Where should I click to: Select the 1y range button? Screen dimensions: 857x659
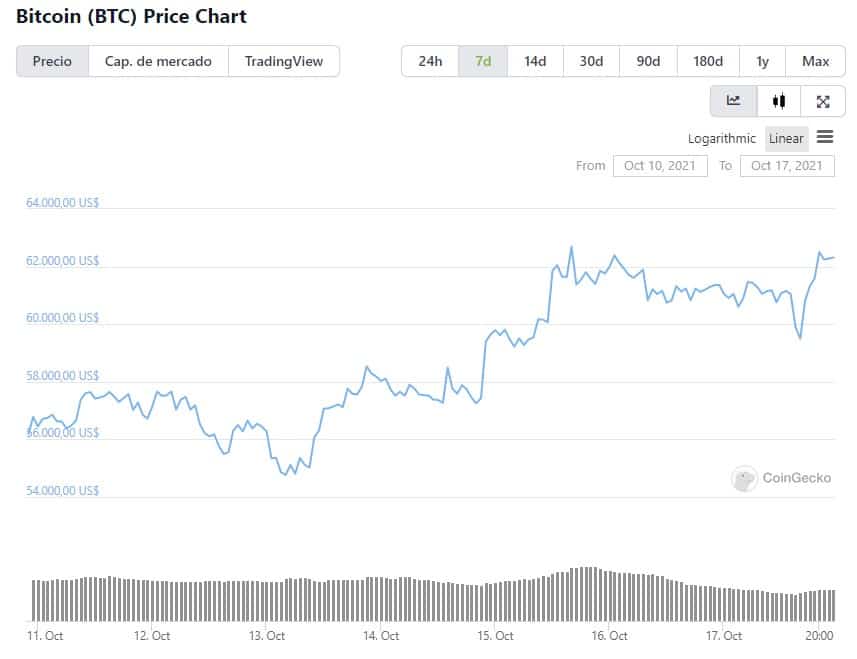762,61
